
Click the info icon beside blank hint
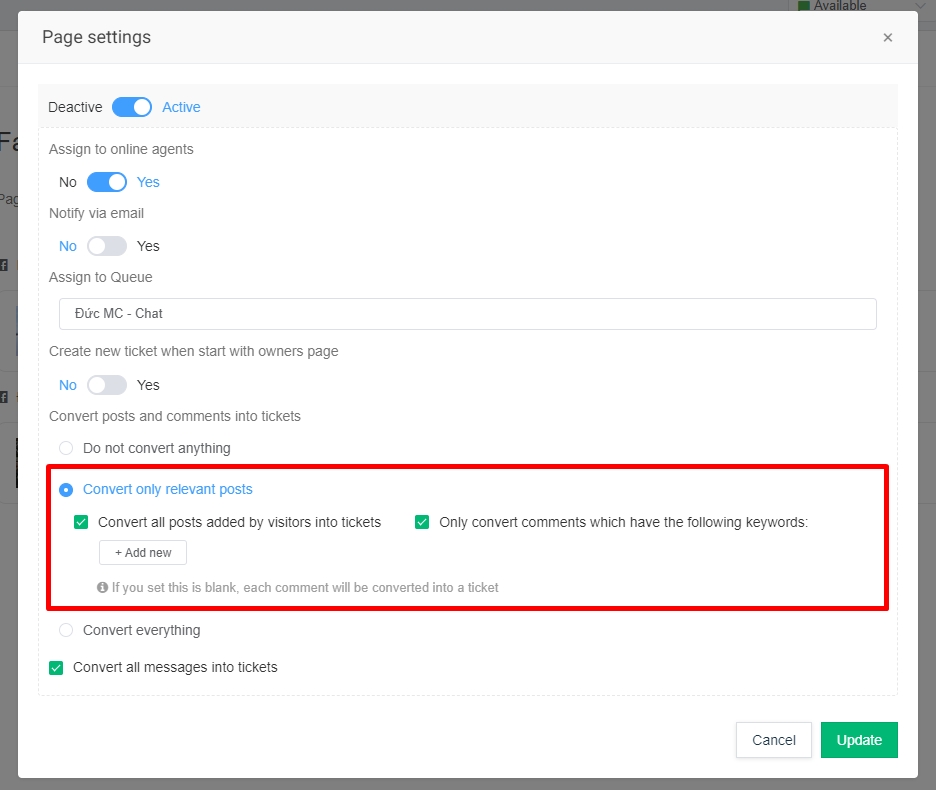(102, 588)
